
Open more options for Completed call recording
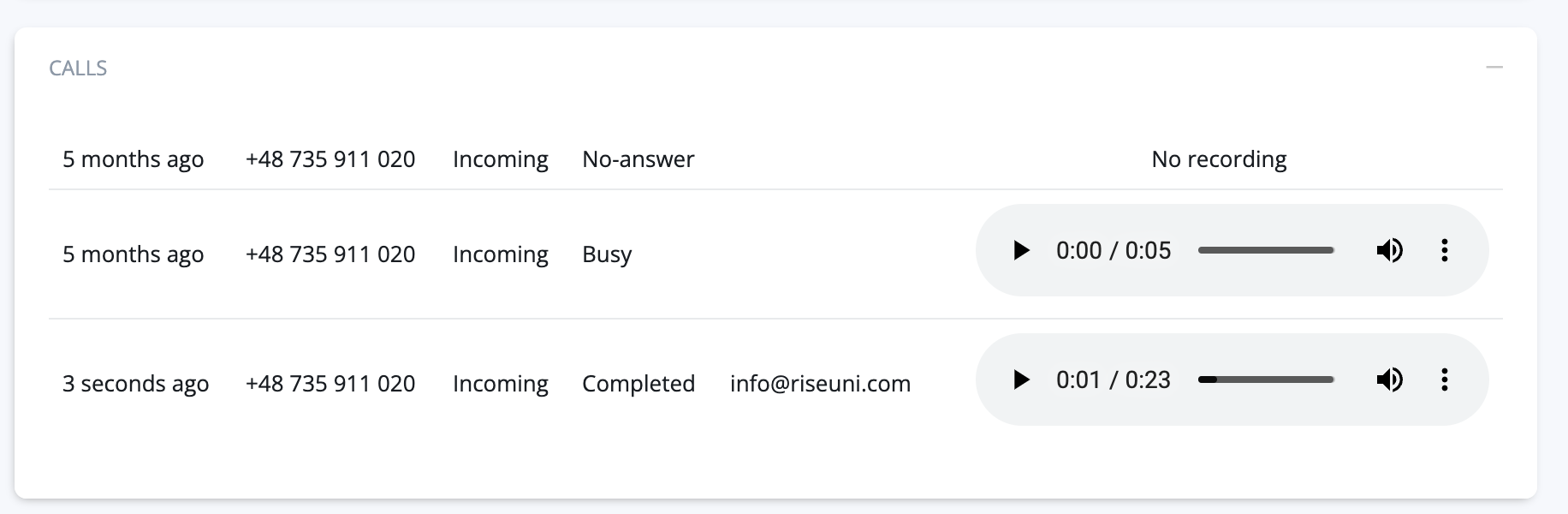click(x=1444, y=380)
